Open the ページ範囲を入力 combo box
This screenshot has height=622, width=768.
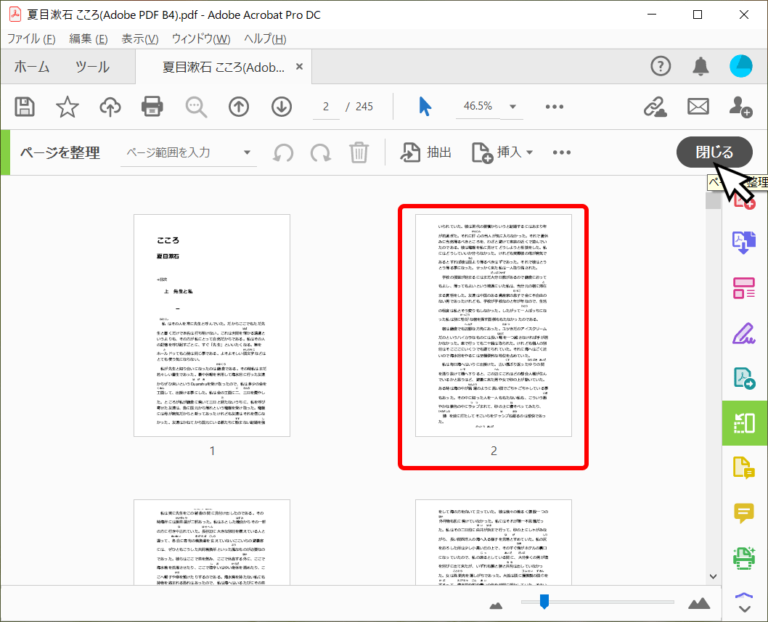189,152
